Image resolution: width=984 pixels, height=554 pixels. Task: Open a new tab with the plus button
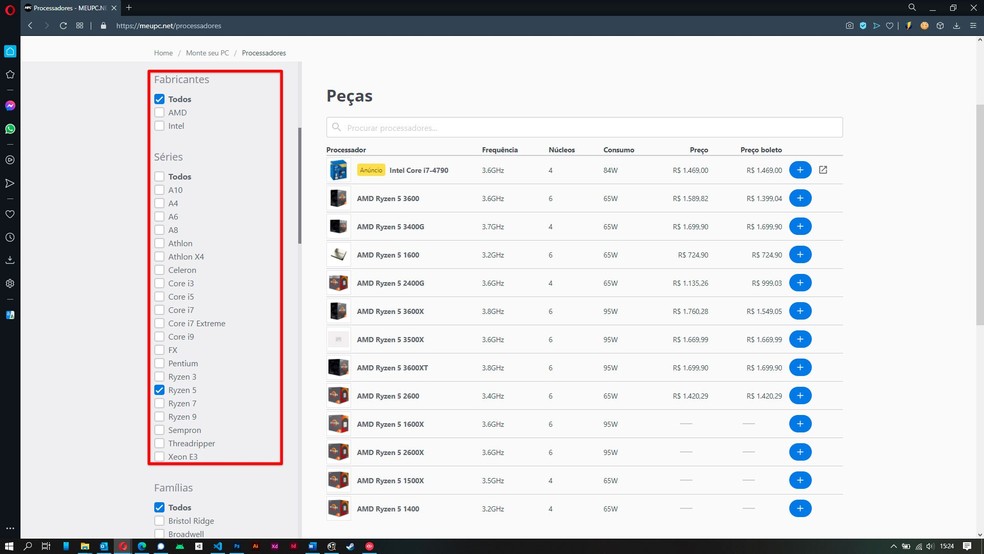pyautogui.click(x=129, y=8)
